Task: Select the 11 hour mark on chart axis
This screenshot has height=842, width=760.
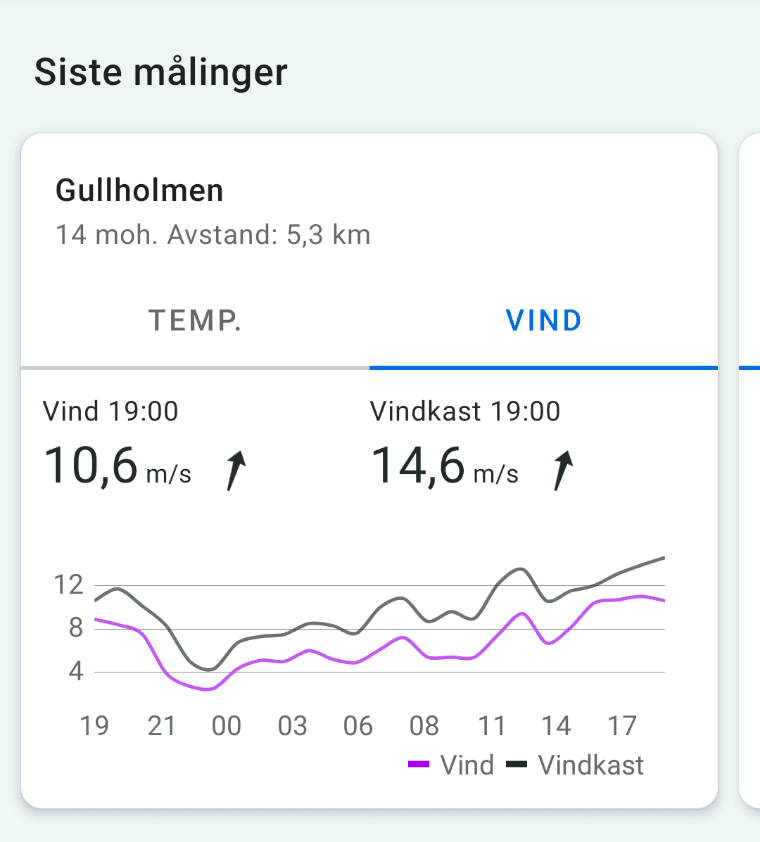Action: (491, 726)
